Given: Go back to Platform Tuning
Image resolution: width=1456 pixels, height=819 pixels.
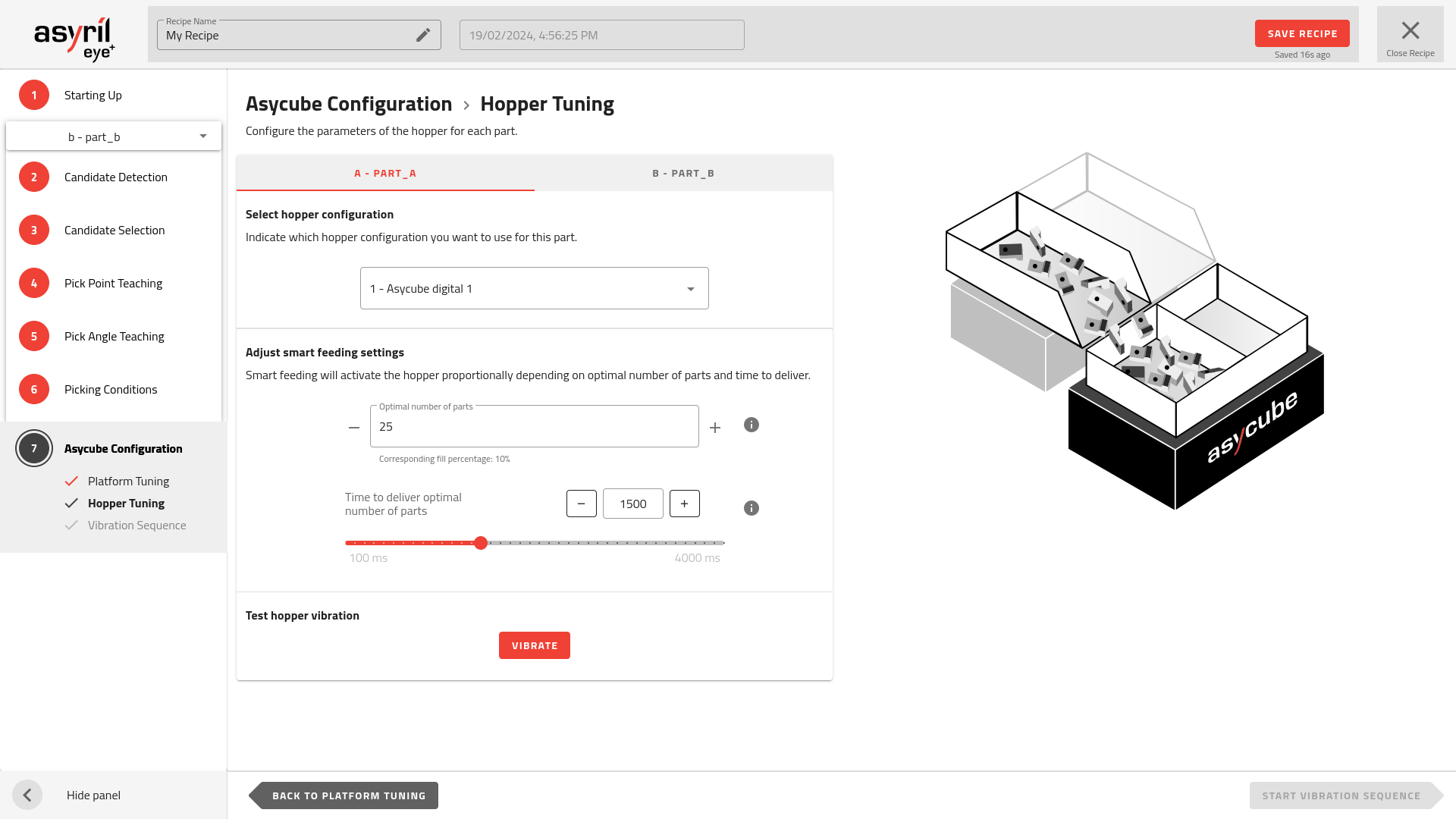Looking at the screenshot, I should click(x=348, y=795).
